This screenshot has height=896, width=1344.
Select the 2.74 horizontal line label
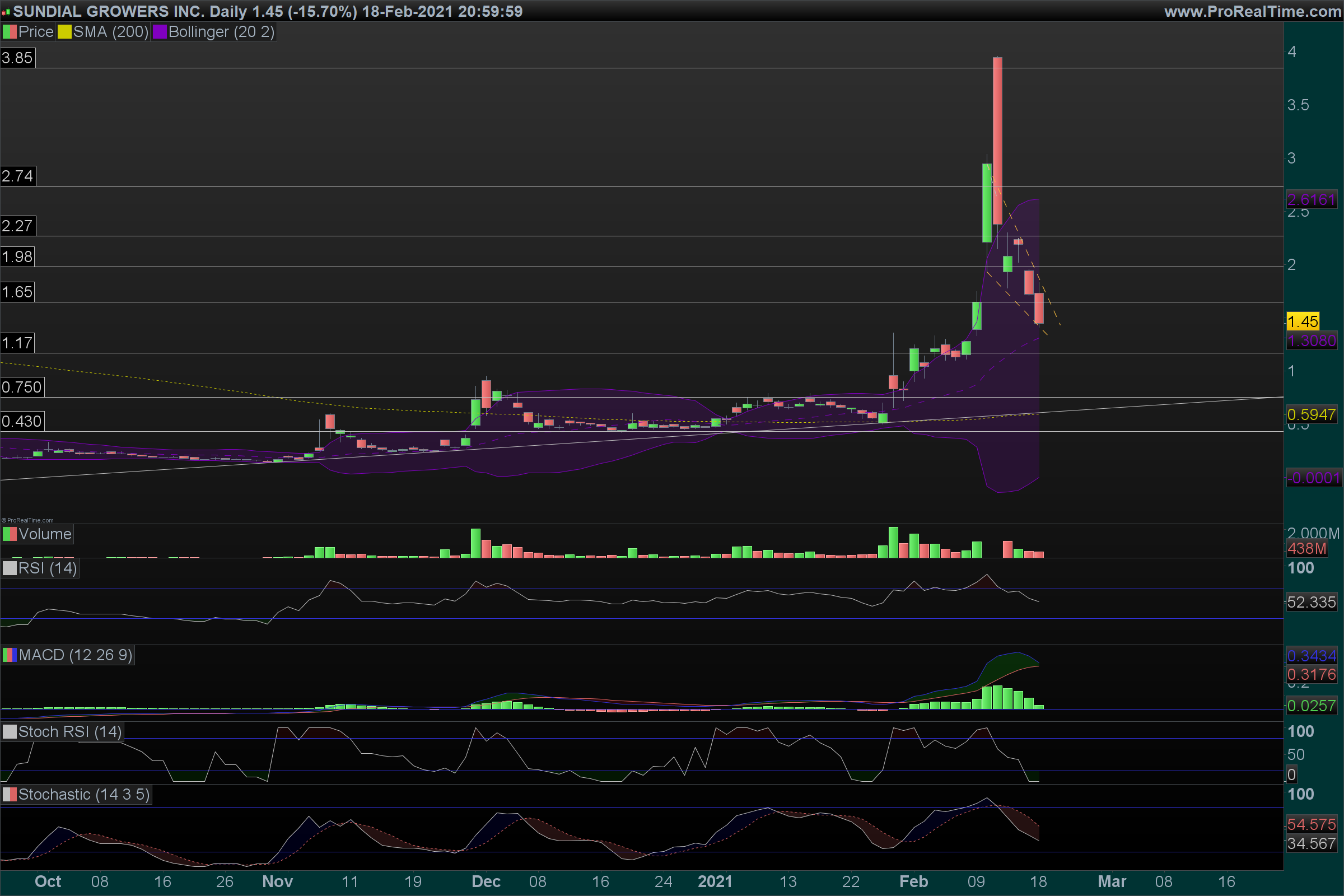[x=18, y=176]
